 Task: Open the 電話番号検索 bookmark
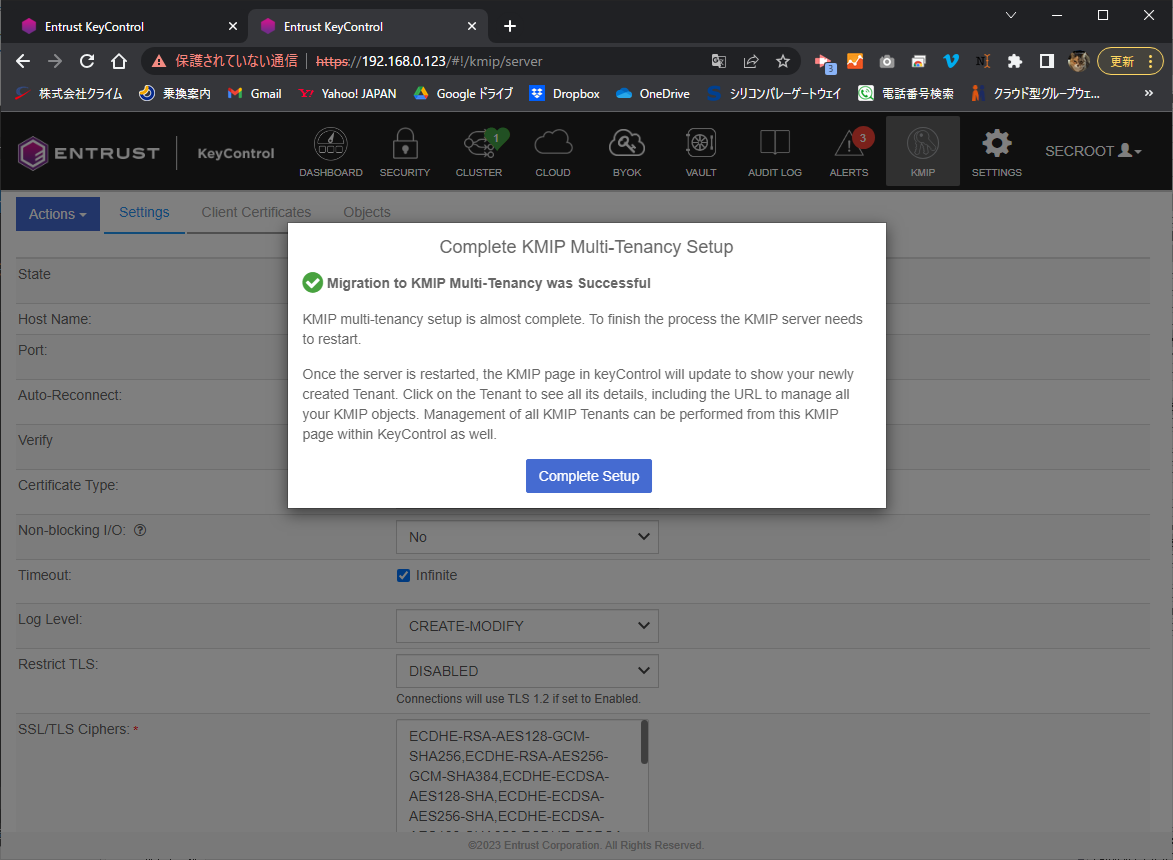(x=906, y=93)
